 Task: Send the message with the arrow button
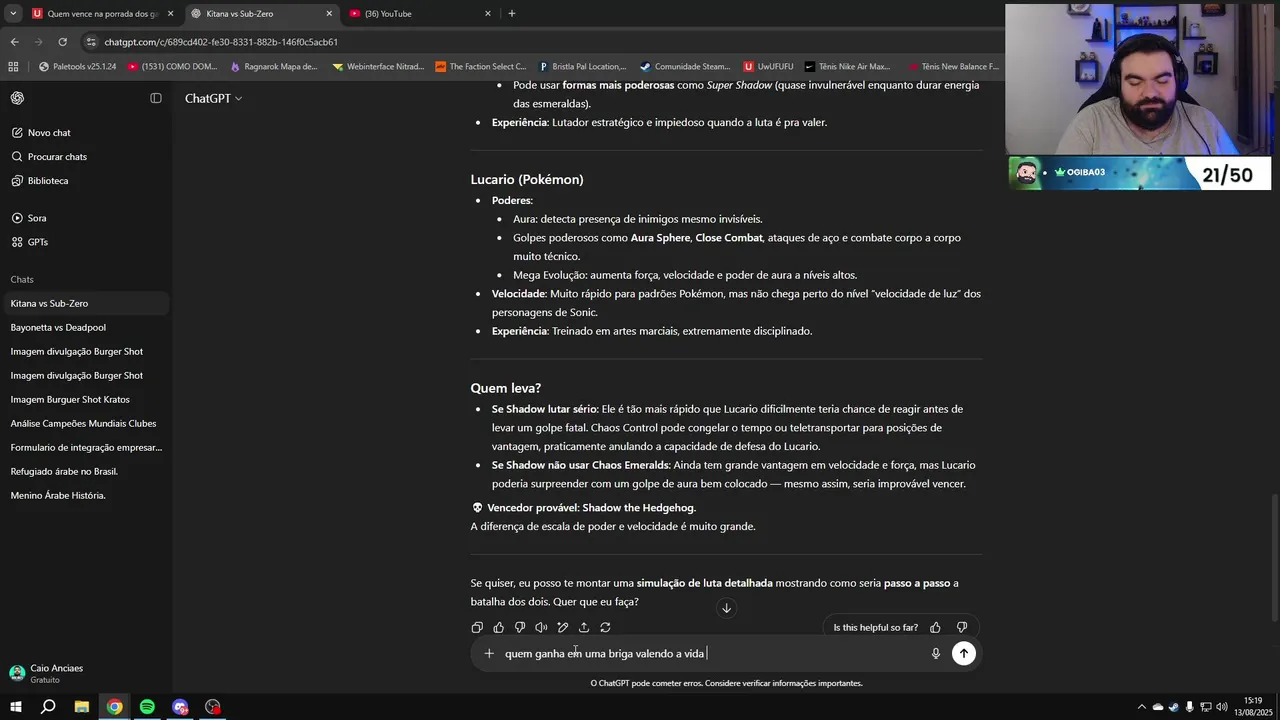[x=964, y=653]
